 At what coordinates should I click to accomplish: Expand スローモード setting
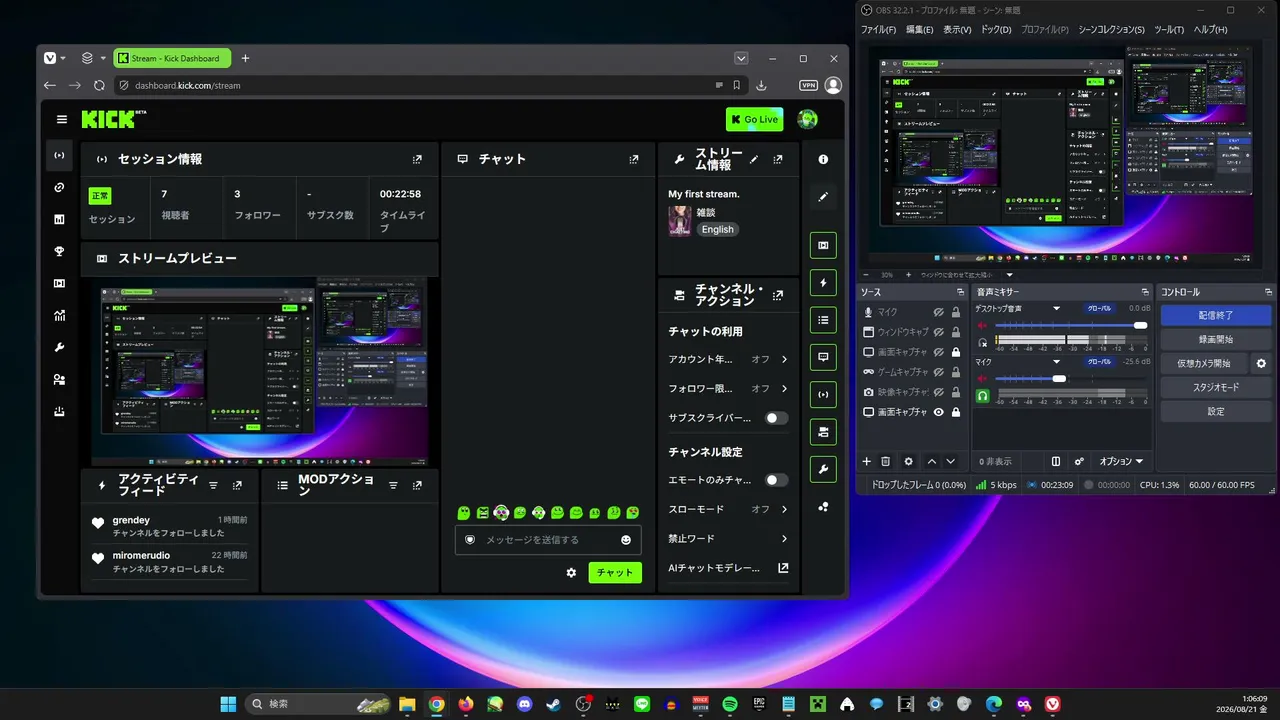coord(784,509)
